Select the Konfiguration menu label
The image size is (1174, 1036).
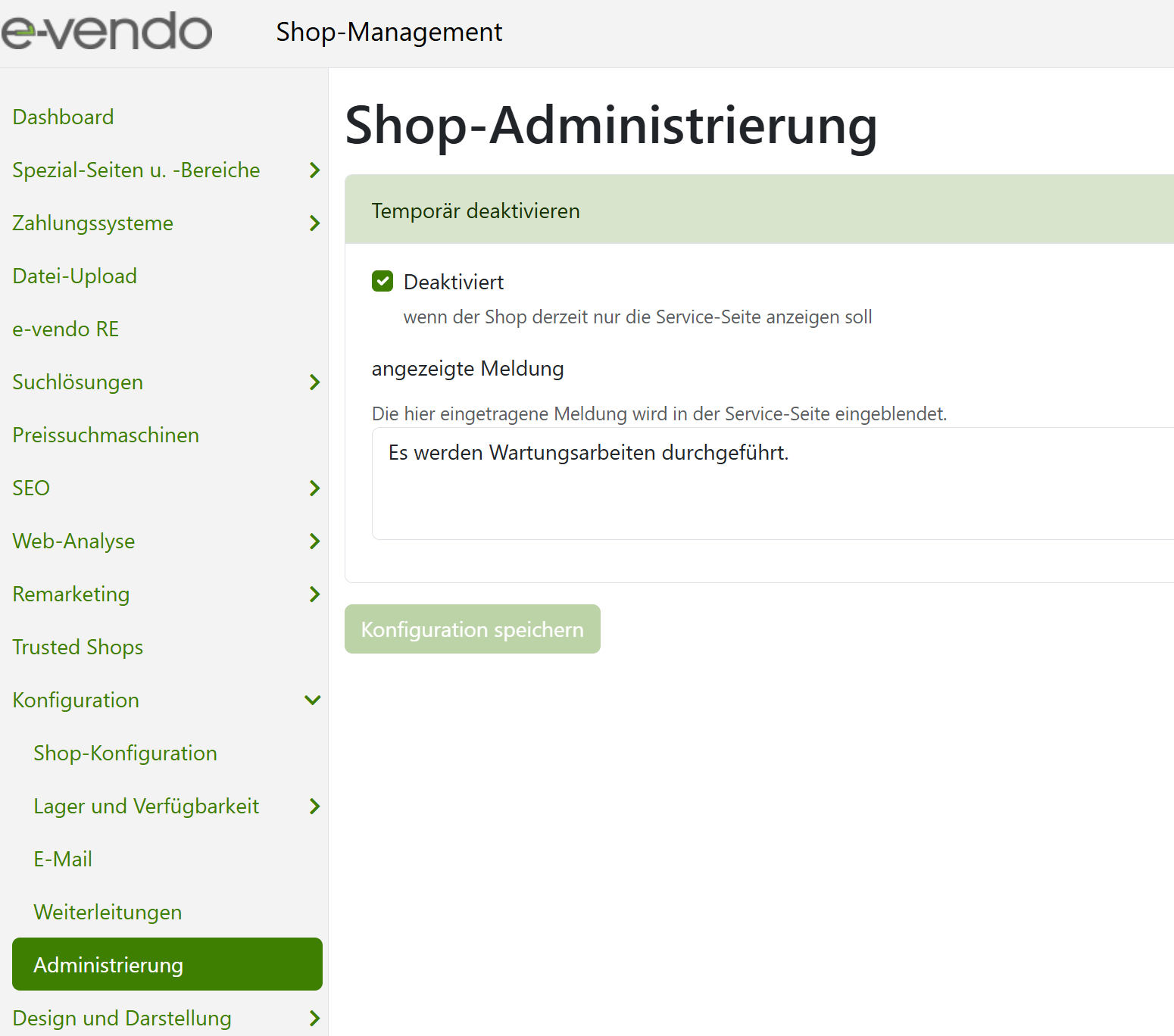pyautogui.click(x=76, y=701)
